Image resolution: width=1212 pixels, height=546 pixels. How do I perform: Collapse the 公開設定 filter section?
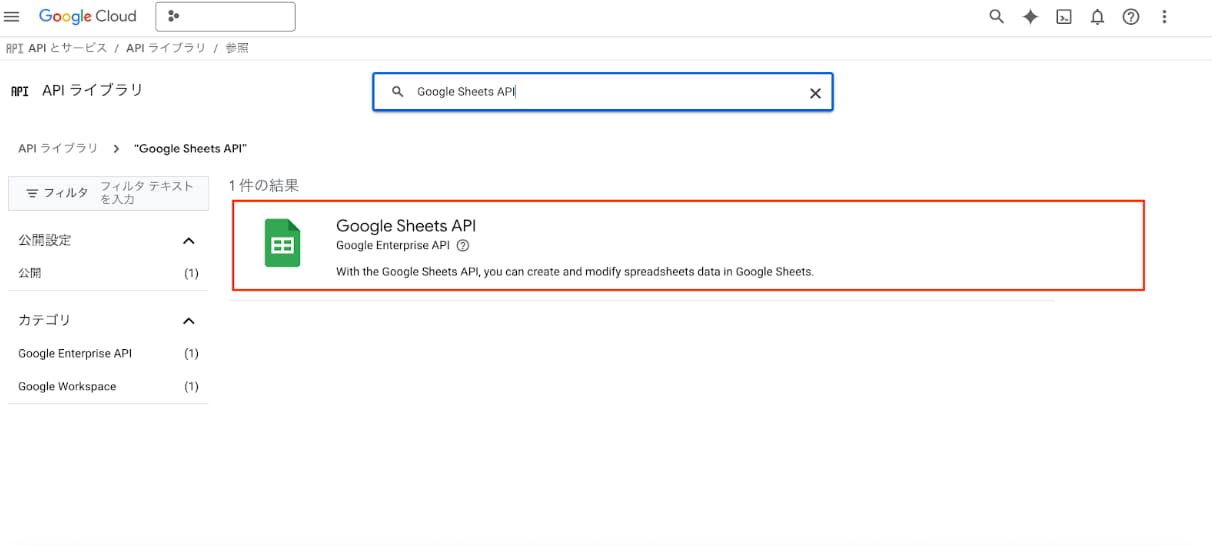188,241
